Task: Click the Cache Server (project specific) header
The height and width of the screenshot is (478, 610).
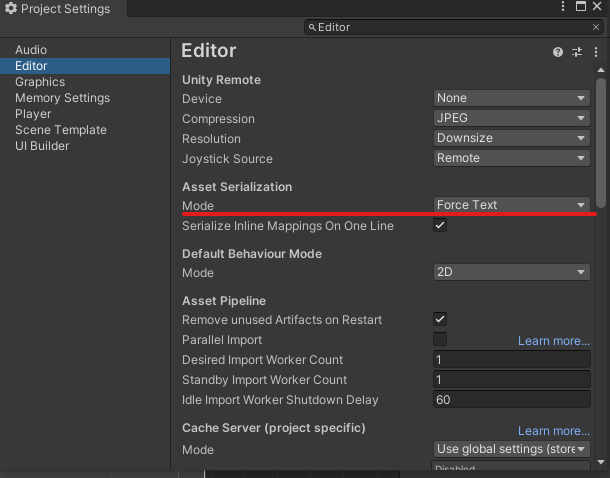Action: (x=273, y=428)
